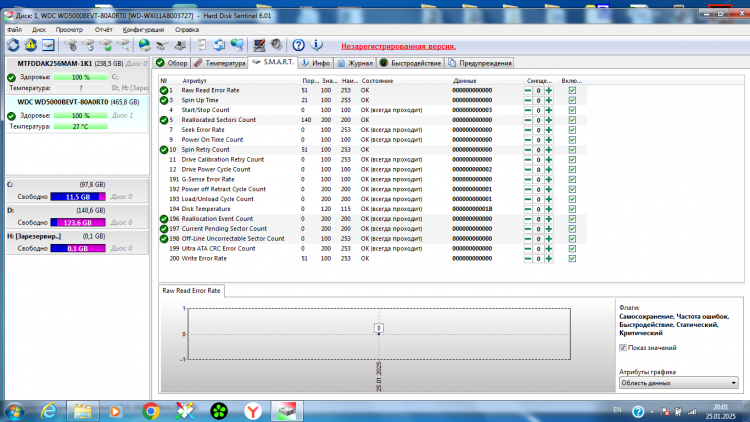This screenshot has height=422, width=750.
Task: Click the data point marker on the graph
Action: click(x=379, y=333)
